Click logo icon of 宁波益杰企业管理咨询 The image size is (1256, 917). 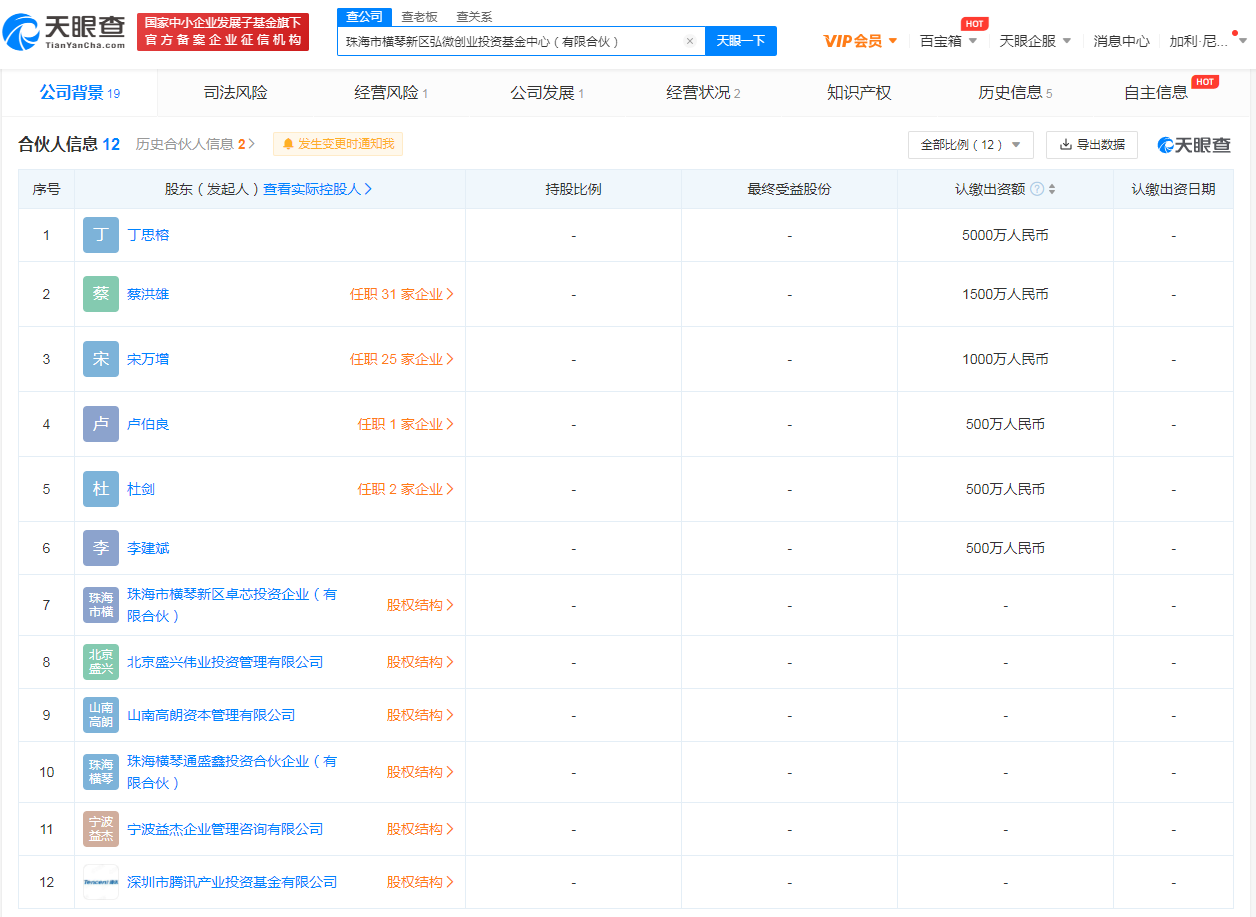[x=101, y=829]
